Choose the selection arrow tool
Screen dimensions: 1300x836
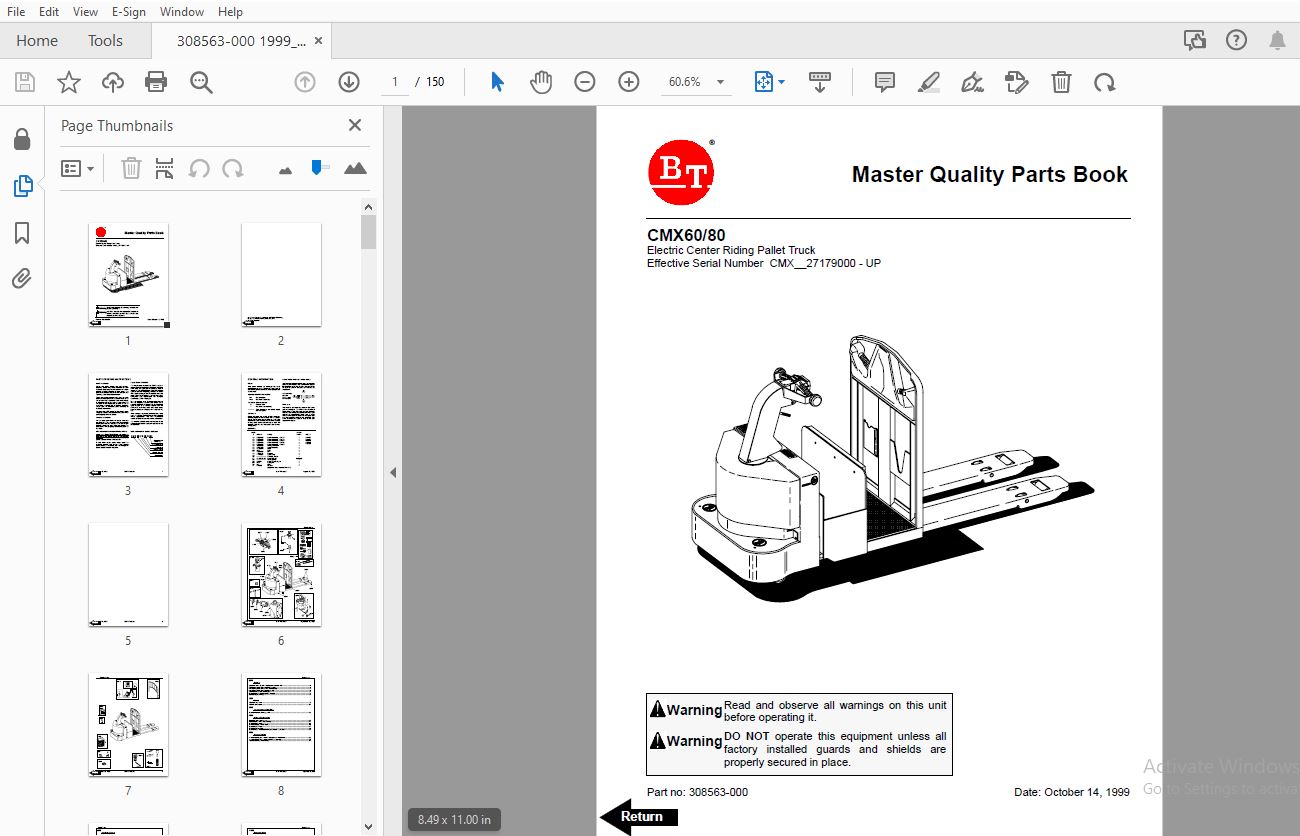coord(497,82)
